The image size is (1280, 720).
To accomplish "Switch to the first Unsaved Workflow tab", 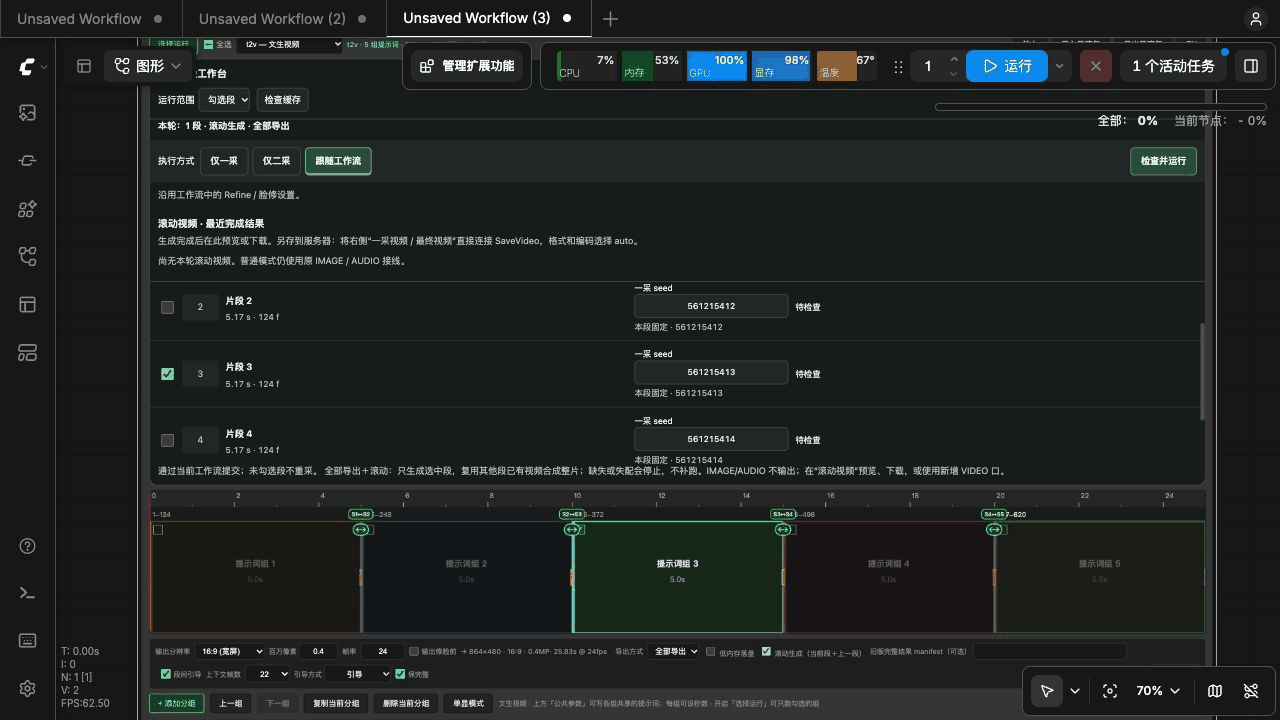I will point(79,18).
